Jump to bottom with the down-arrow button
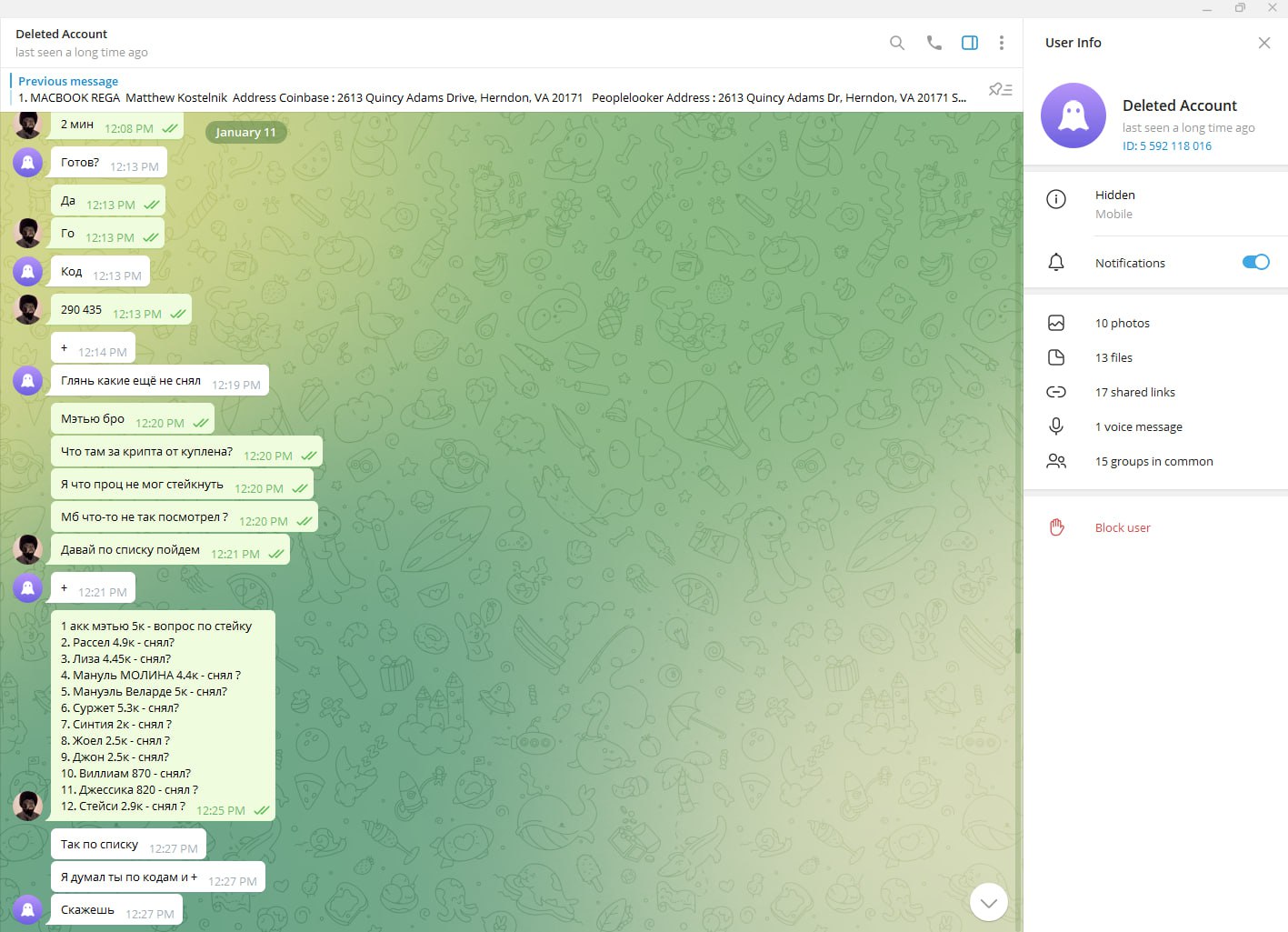The height and width of the screenshot is (932, 1288). (989, 902)
